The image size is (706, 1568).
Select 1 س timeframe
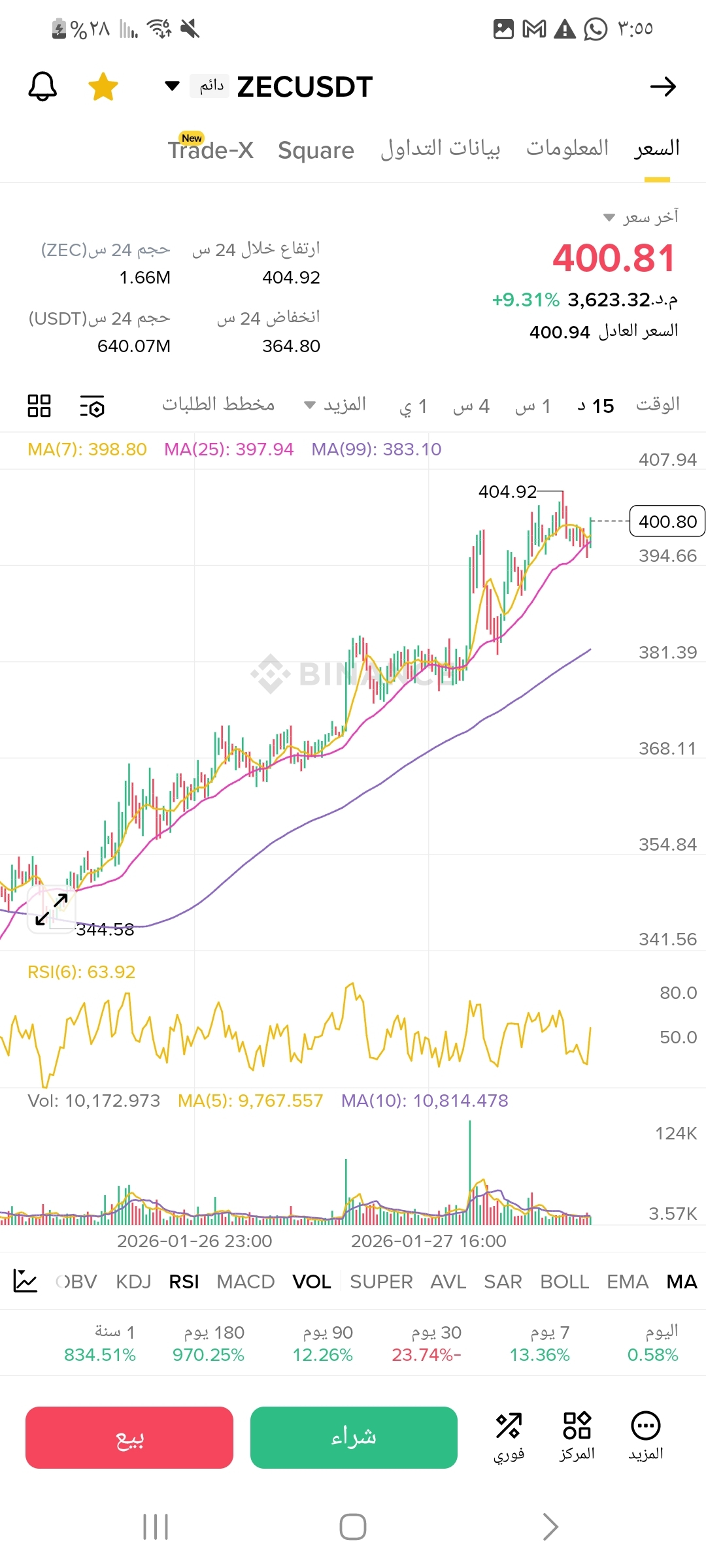click(533, 406)
